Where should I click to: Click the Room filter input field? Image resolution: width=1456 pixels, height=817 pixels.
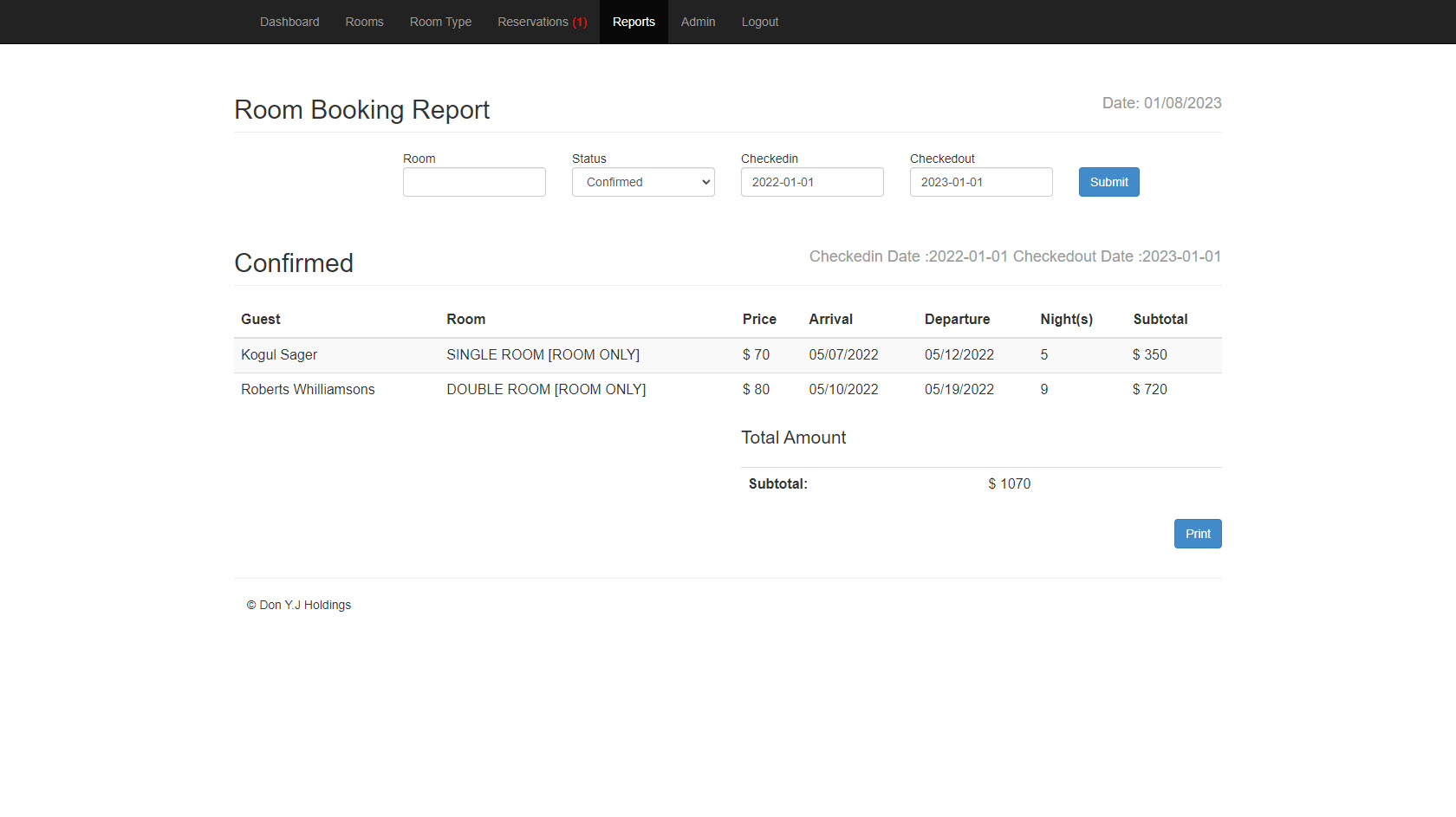click(474, 182)
